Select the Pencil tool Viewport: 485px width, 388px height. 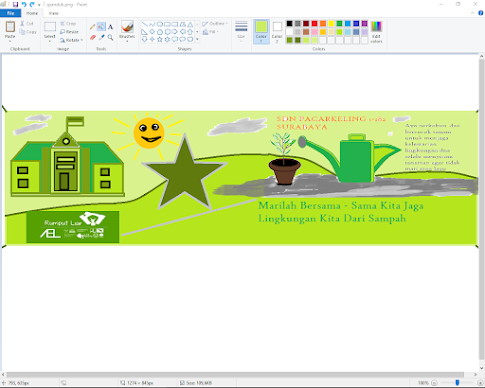(x=93, y=27)
